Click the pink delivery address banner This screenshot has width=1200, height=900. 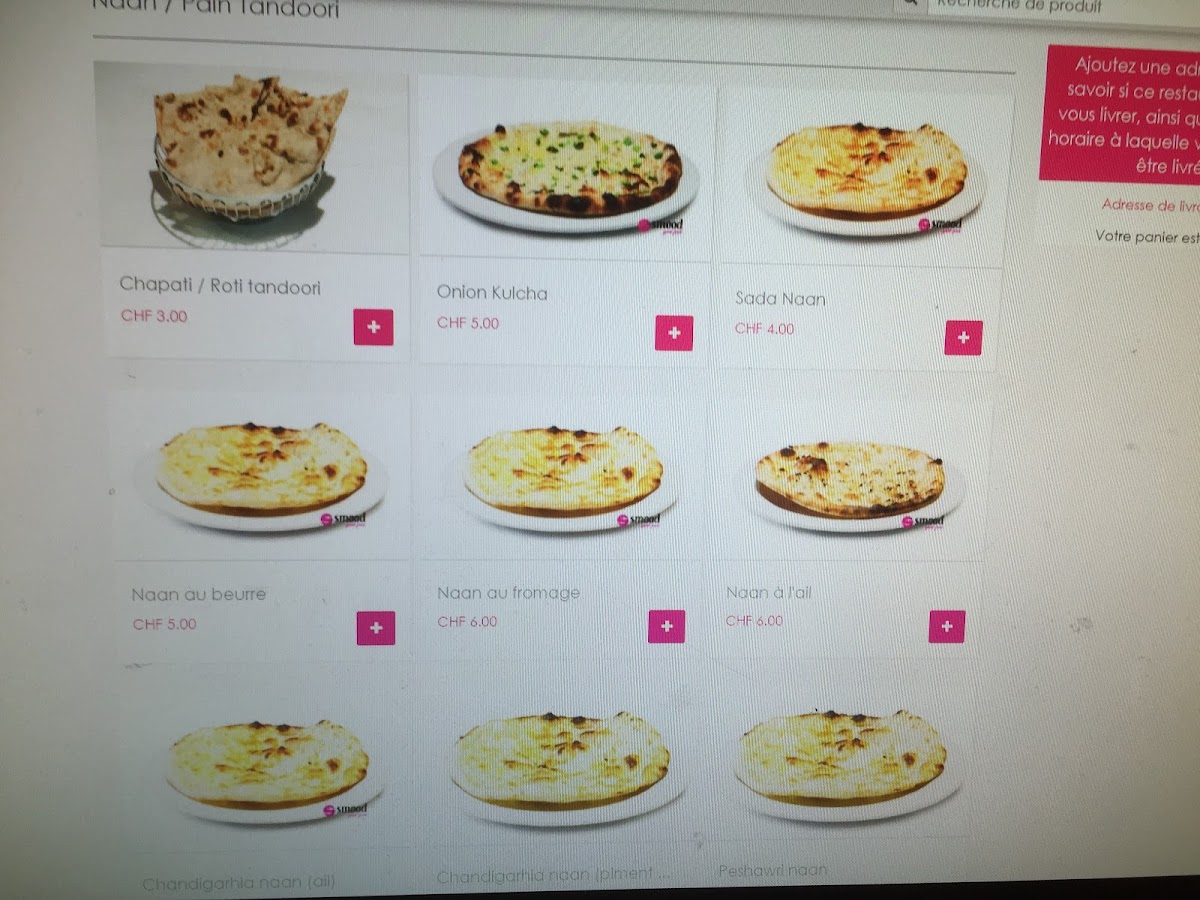click(1120, 115)
